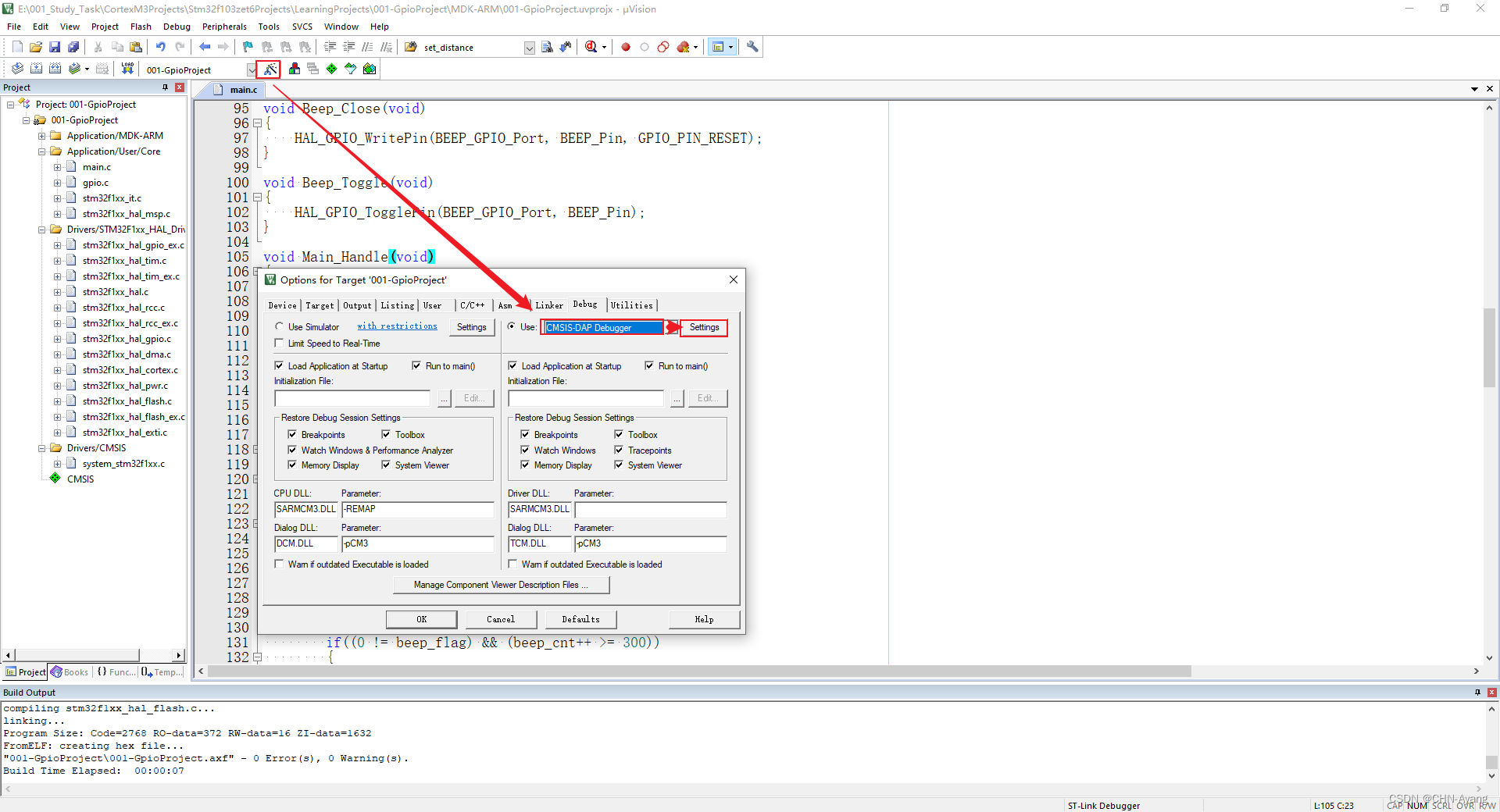1500x812 pixels.
Task: Click the Save icon in toolbar
Action: tap(55, 47)
